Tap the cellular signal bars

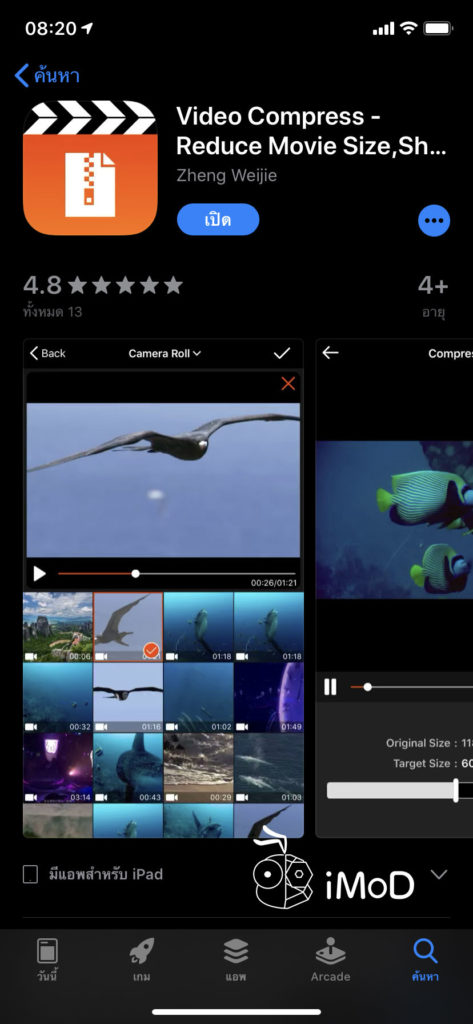click(383, 29)
